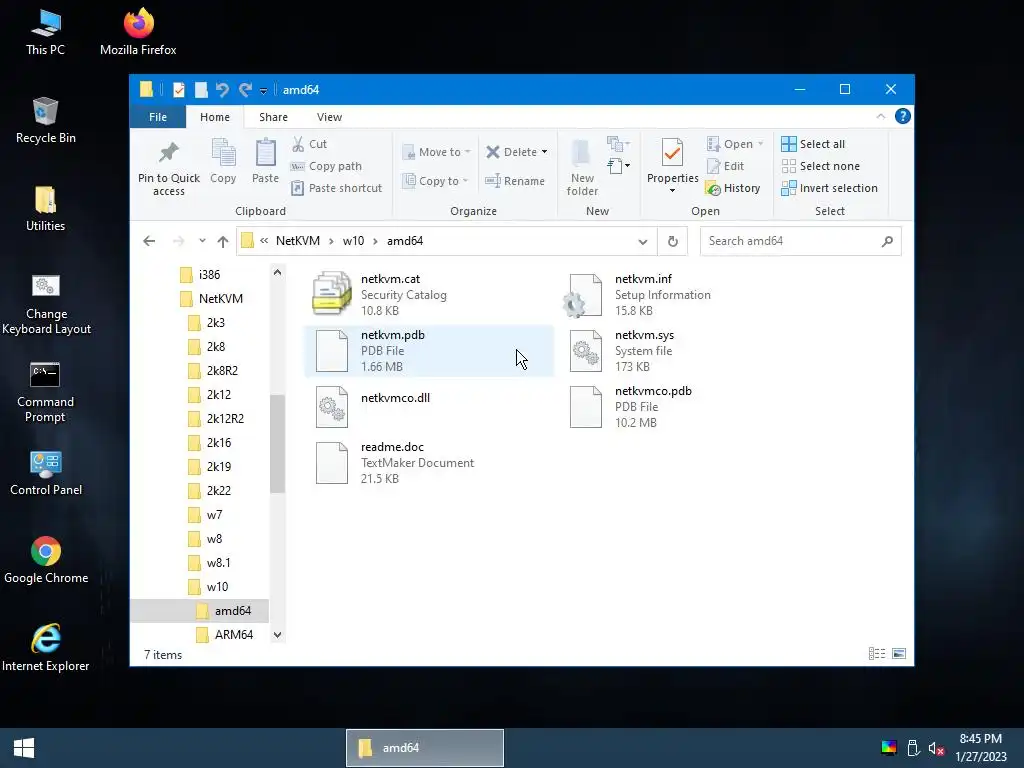Select the netkvm.sys System file
The height and width of the screenshot is (768, 1024).
(682, 351)
